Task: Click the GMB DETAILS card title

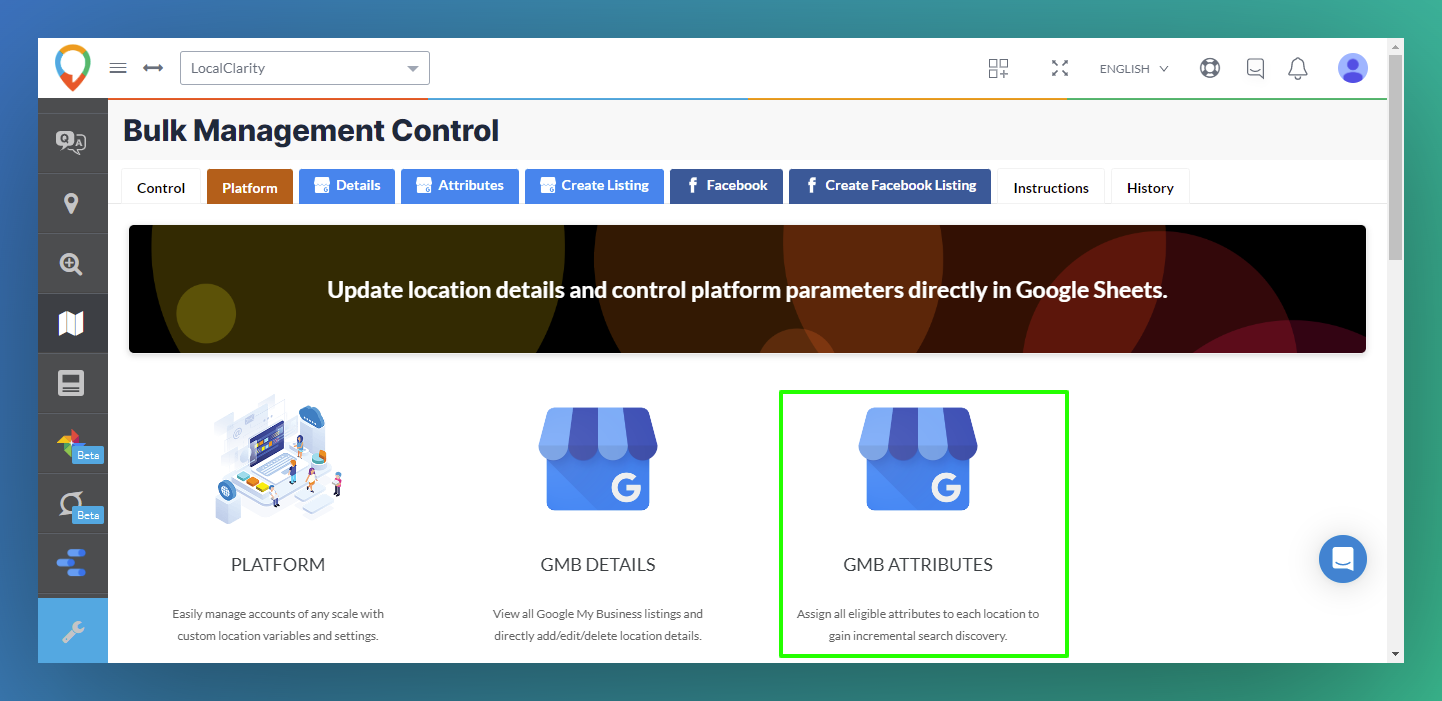Action: click(x=598, y=564)
